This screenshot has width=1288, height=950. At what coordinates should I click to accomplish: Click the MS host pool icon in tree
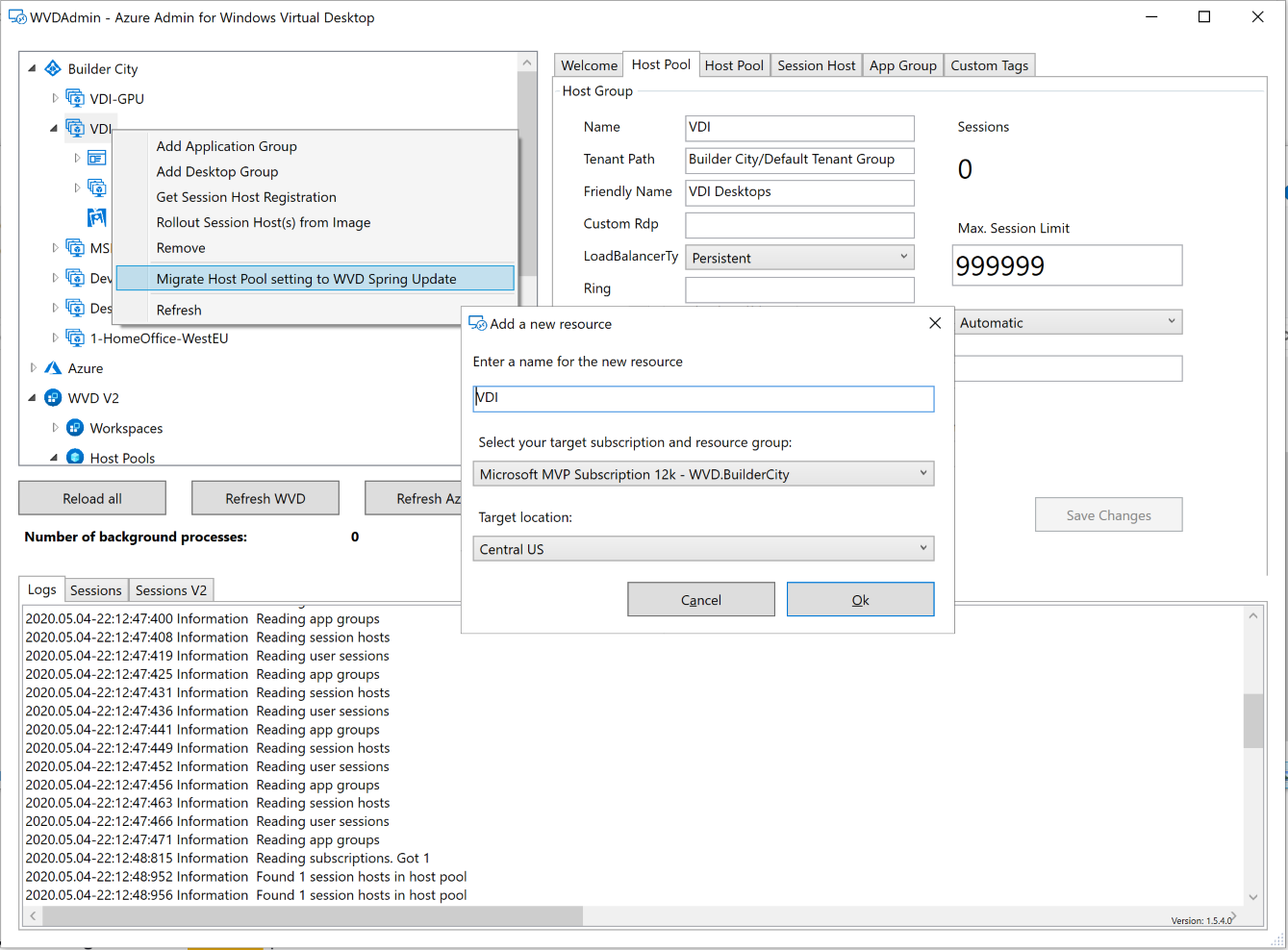pos(75,248)
